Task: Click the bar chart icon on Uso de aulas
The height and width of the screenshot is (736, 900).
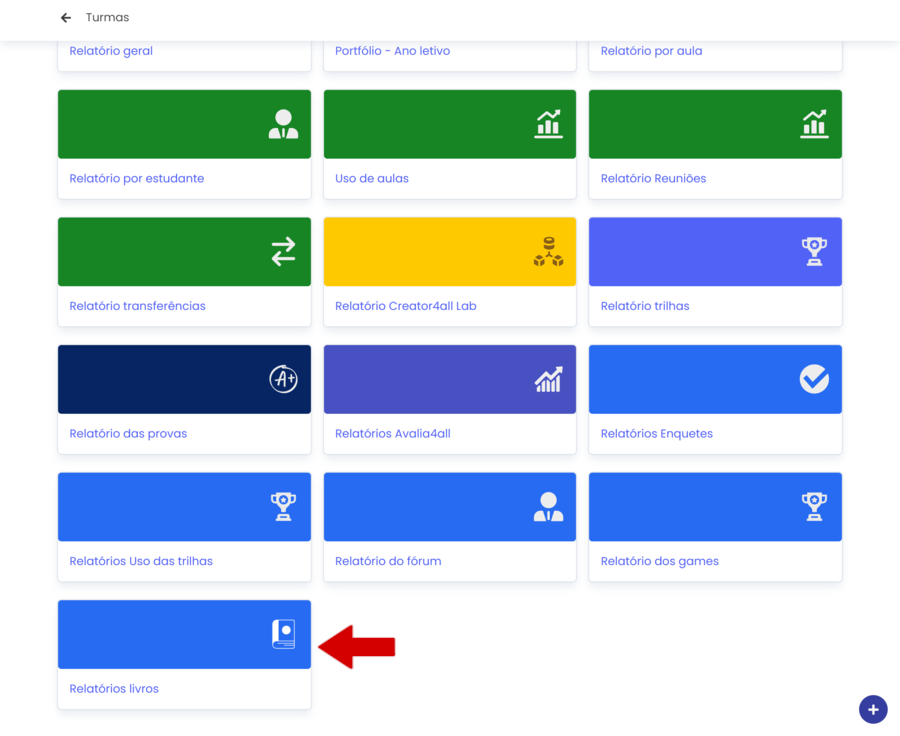Action: pyautogui.click(x=548, y=124)
